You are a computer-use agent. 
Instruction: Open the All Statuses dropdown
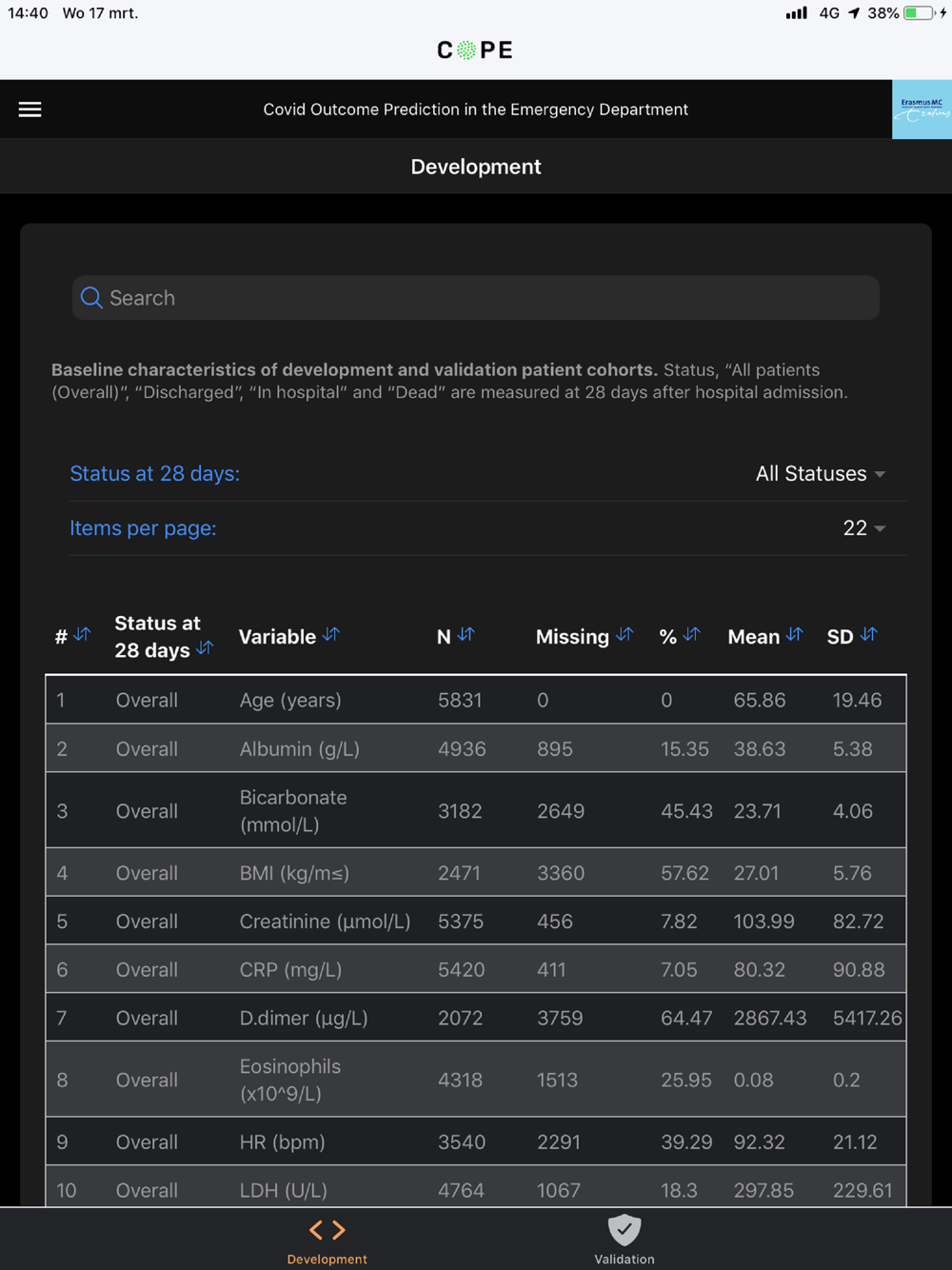tap(821, 474)
